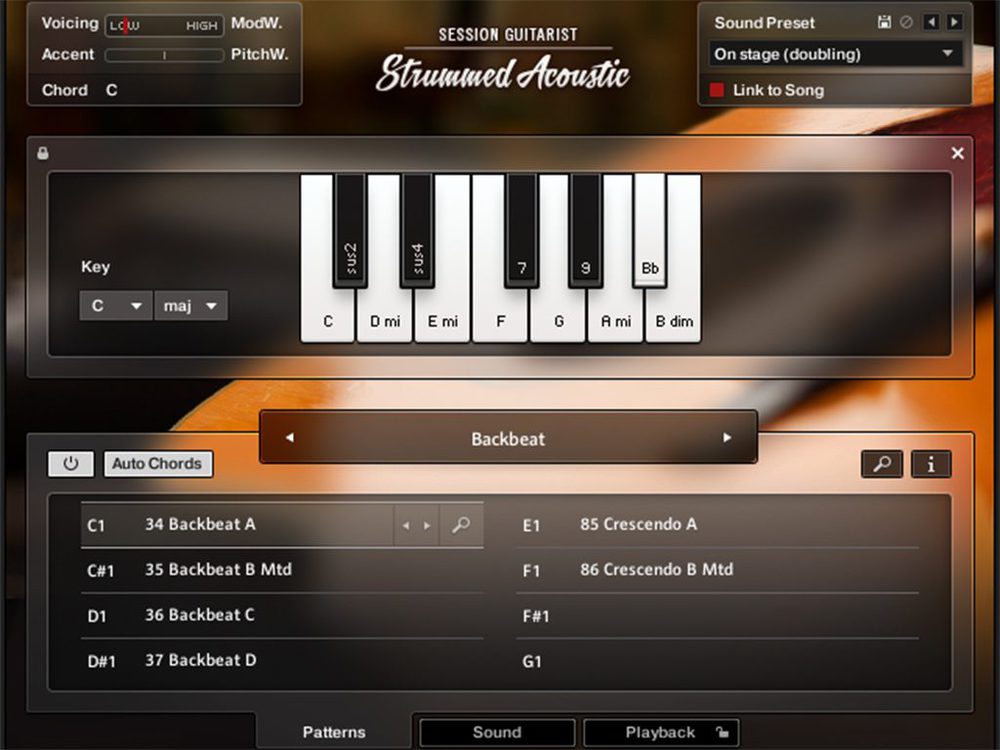Toggle the Auto Chords button

pyautogui.click(x=158, y=464)
